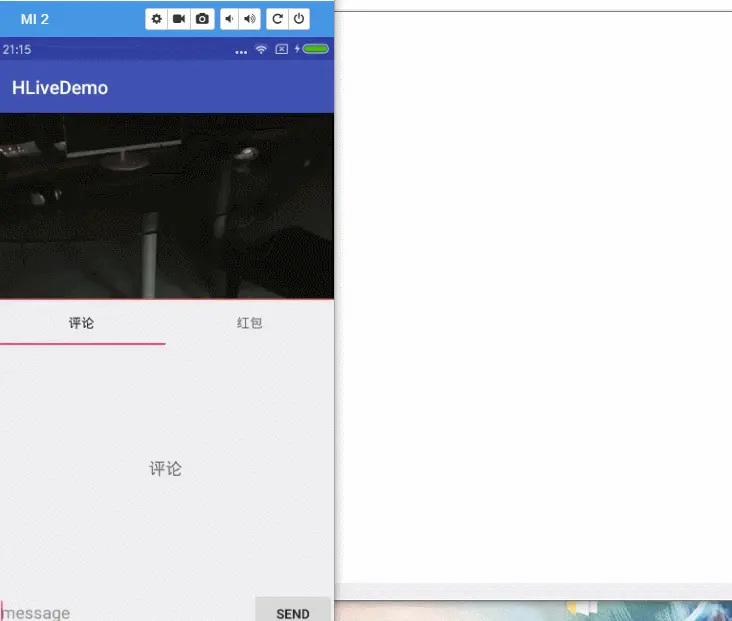Lower volume with the volume down icon
Image resolution: width=732 pixels, height=621 pixels.
pos(229,19)
